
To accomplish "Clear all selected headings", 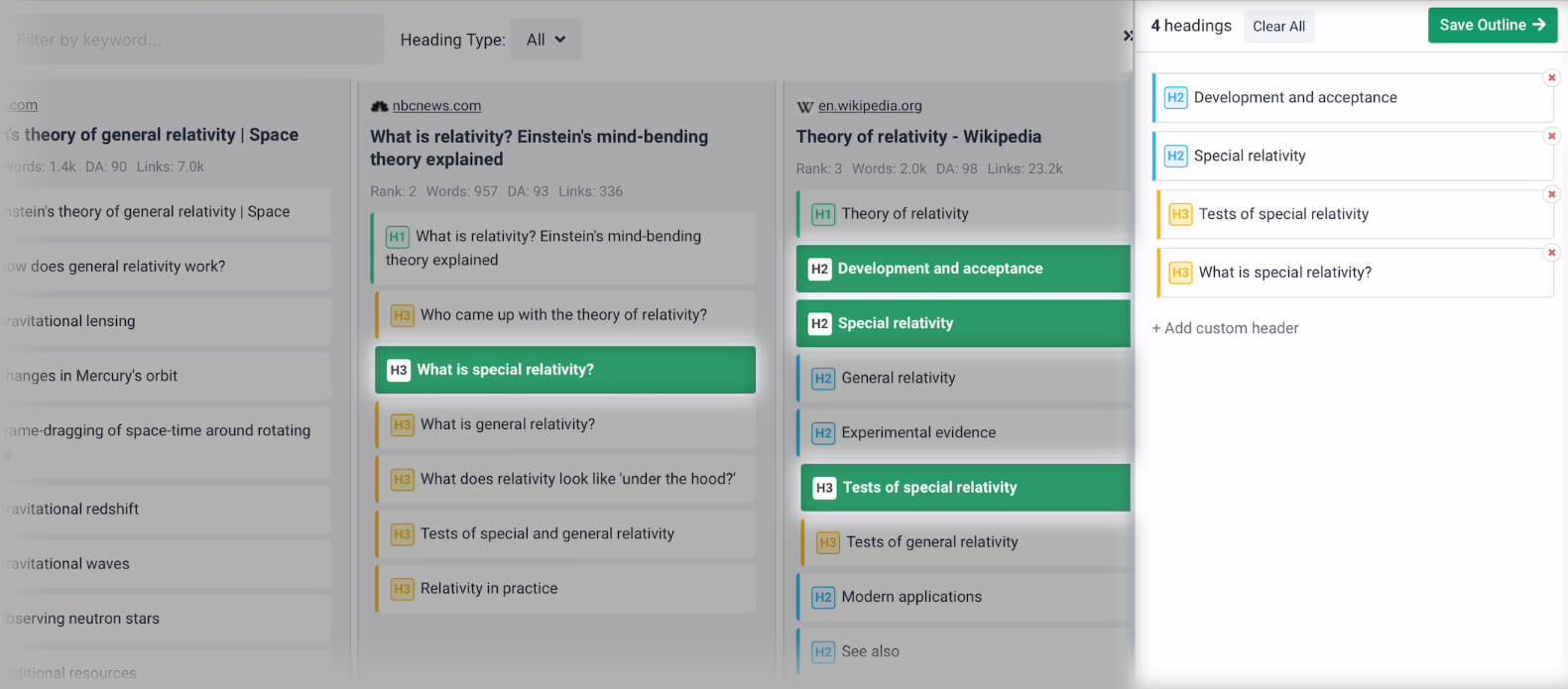I will 1278,27.
